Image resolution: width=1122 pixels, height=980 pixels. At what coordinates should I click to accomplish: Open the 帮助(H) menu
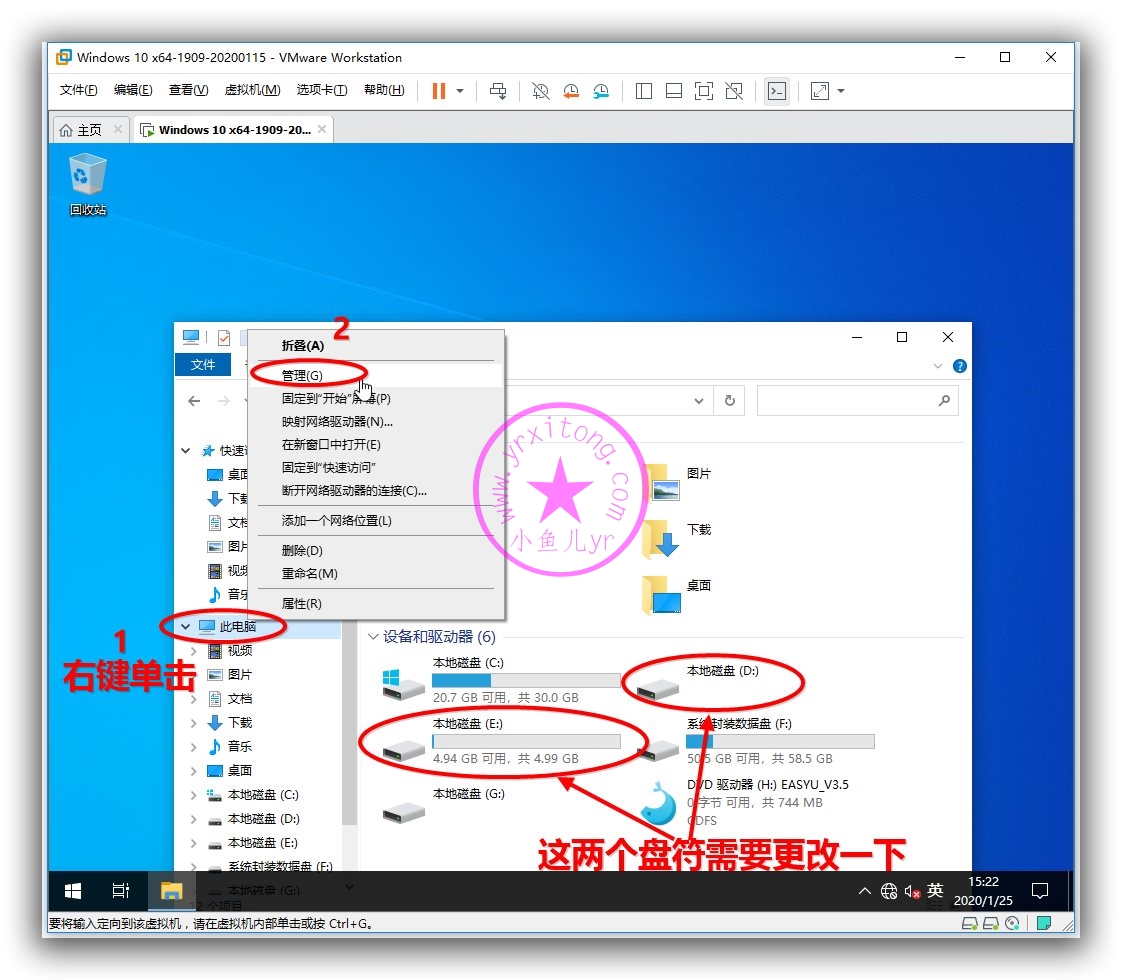pyautogui.click(x=384, y=90)
